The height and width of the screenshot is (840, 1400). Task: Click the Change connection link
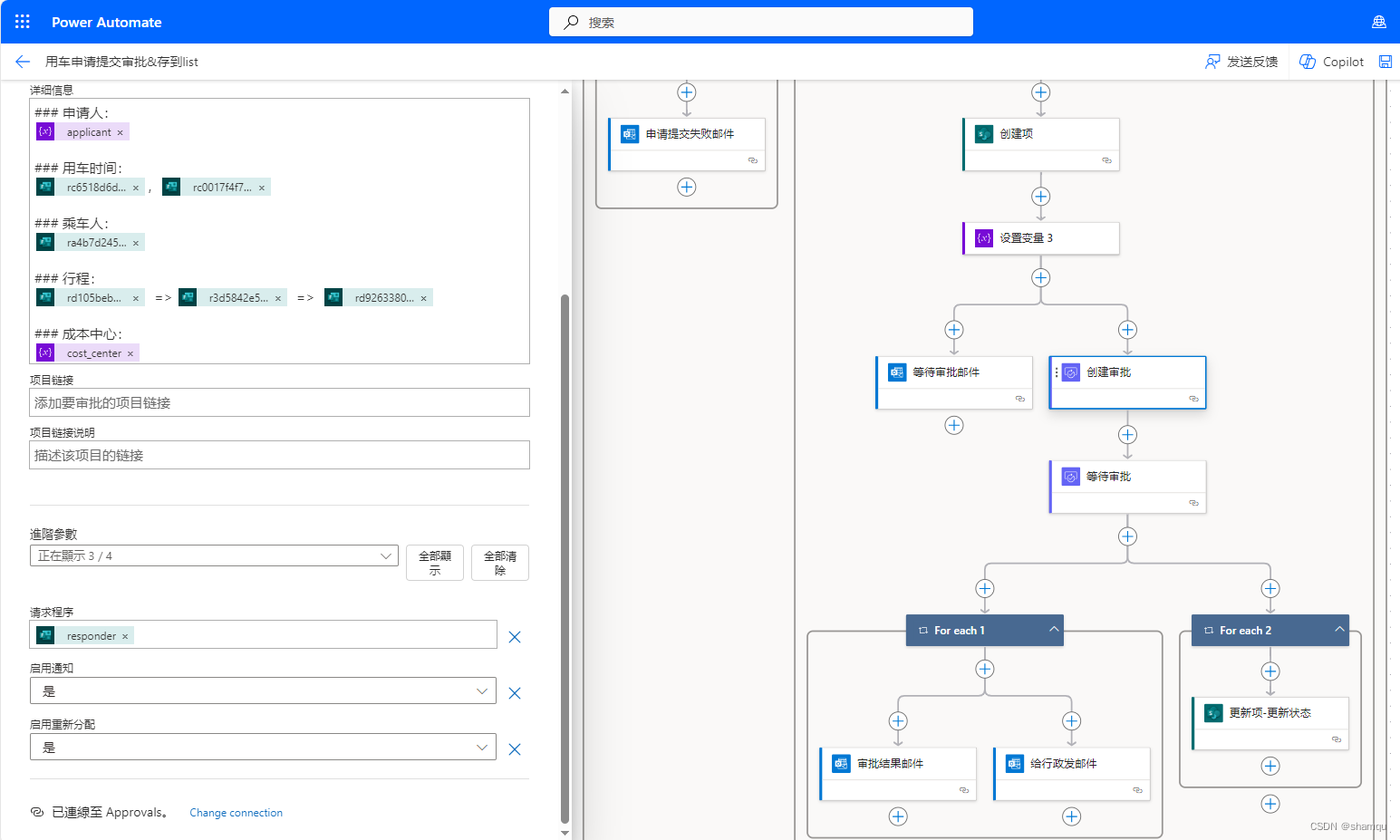pyautogui.click(x=236, y=812)
